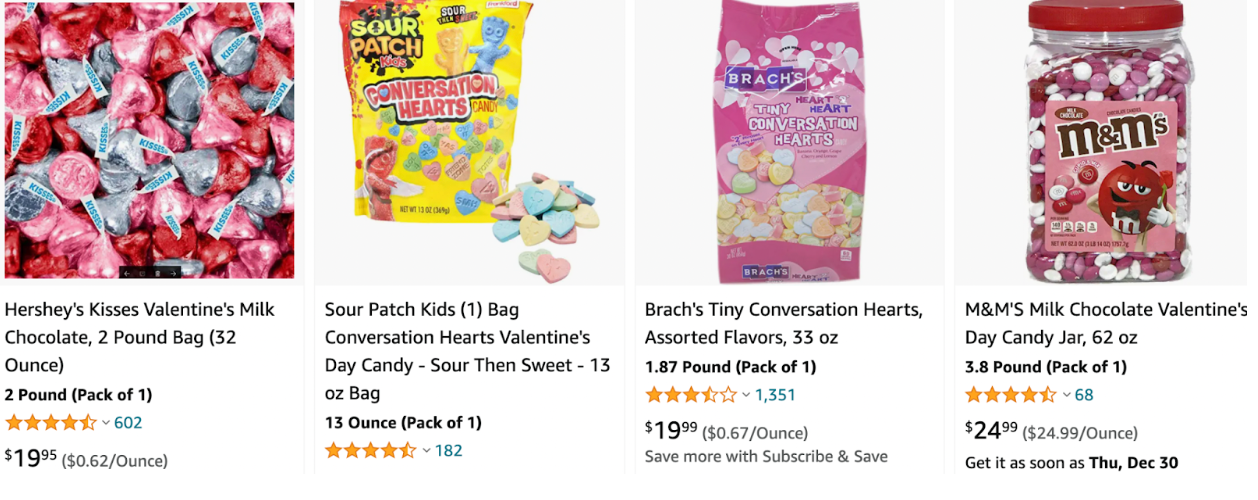Click the left arrow on Hershey's image overlay

pos(129,272)
